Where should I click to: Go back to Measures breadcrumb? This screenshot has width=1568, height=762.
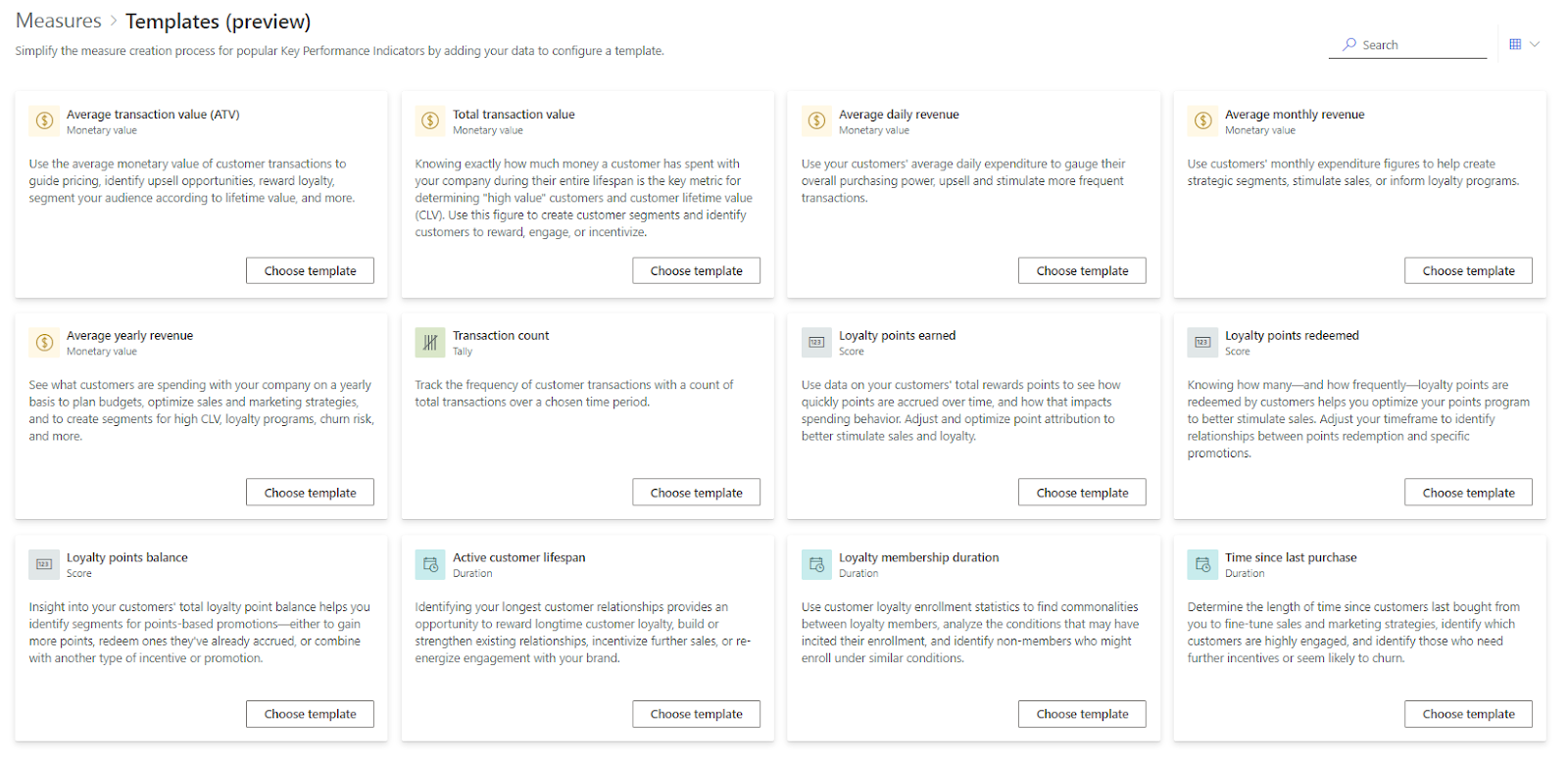[59, 21]
